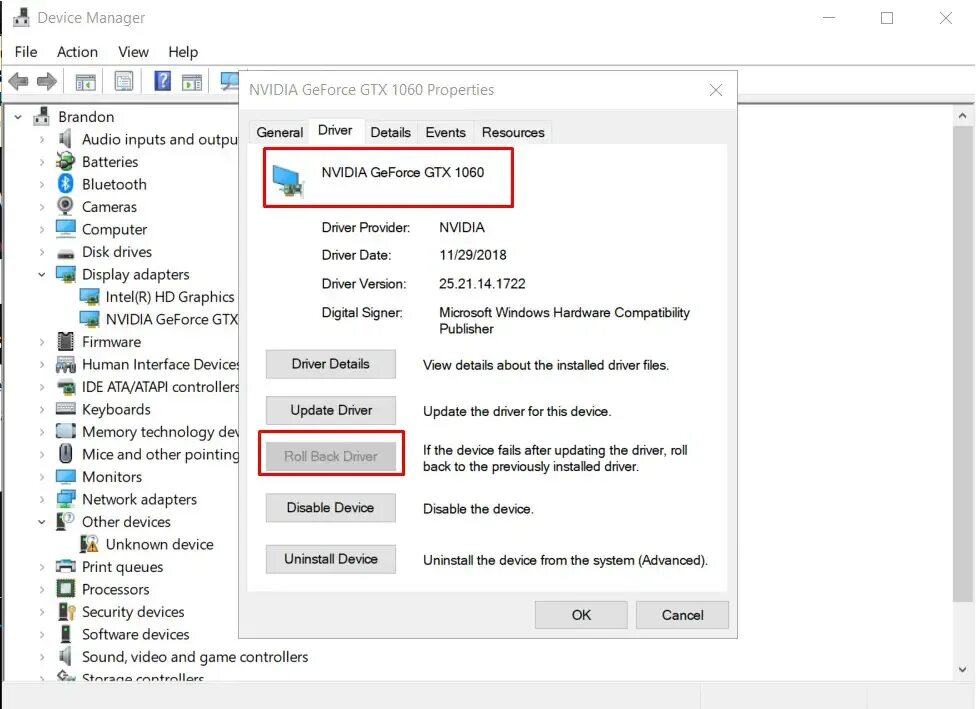Screen dimensions: 980x709
Task: Collapse the Other devices category
Action: click(x=42, y=522)
